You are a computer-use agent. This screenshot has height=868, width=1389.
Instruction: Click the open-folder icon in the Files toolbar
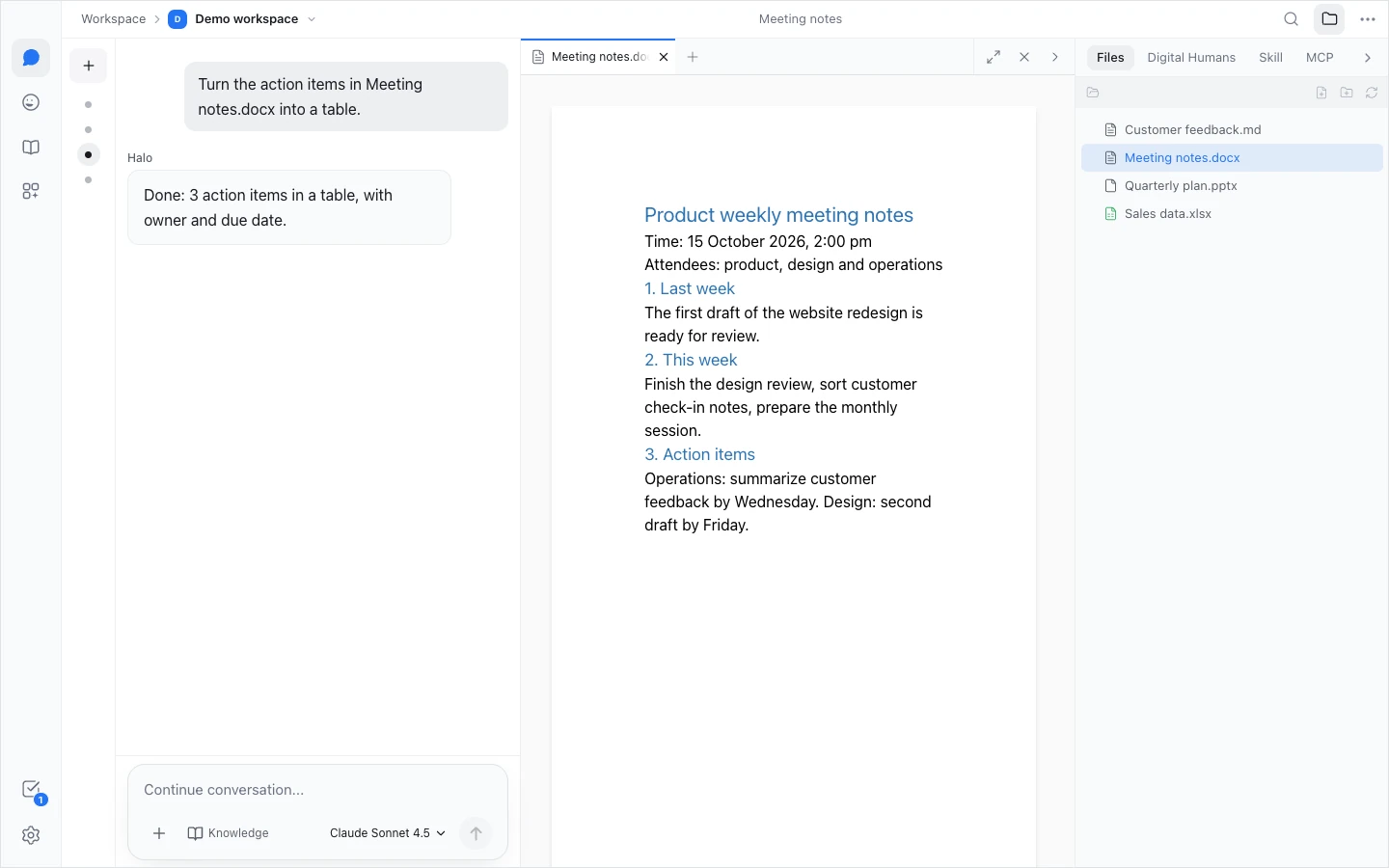point(1093,93)
